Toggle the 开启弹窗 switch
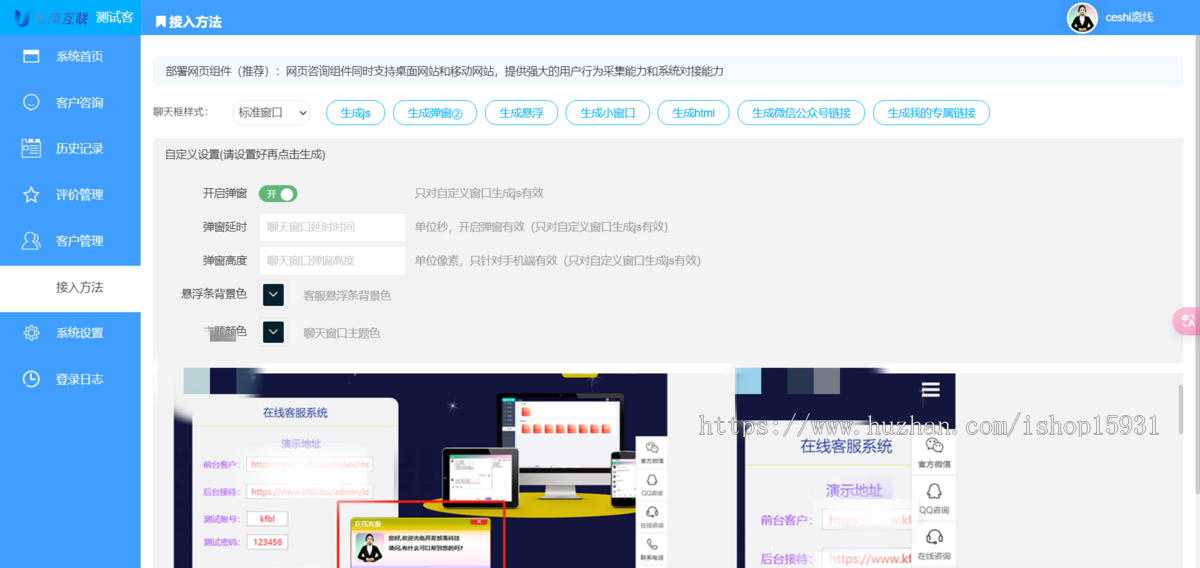Screen dimensions: 1200x568 [x=278, y=194]
